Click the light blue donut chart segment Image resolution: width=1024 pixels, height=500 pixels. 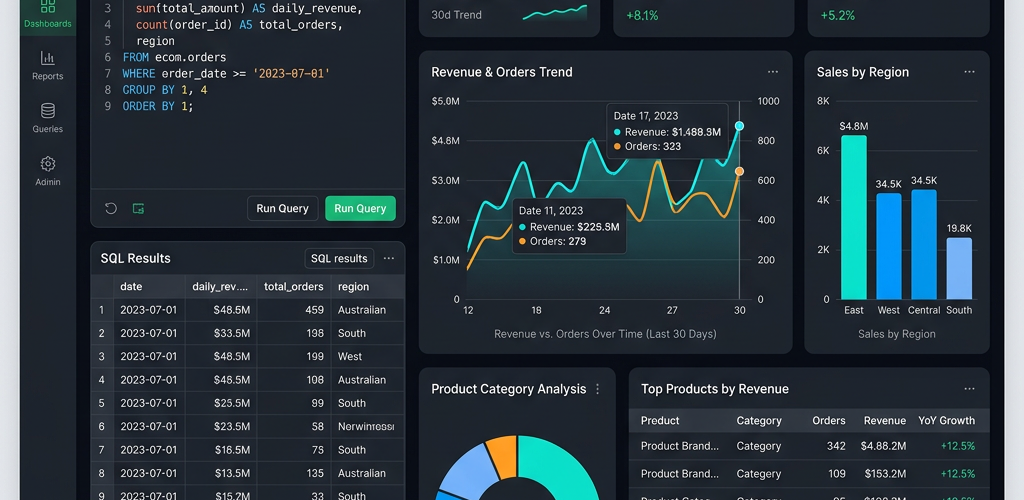pos(467,470)
